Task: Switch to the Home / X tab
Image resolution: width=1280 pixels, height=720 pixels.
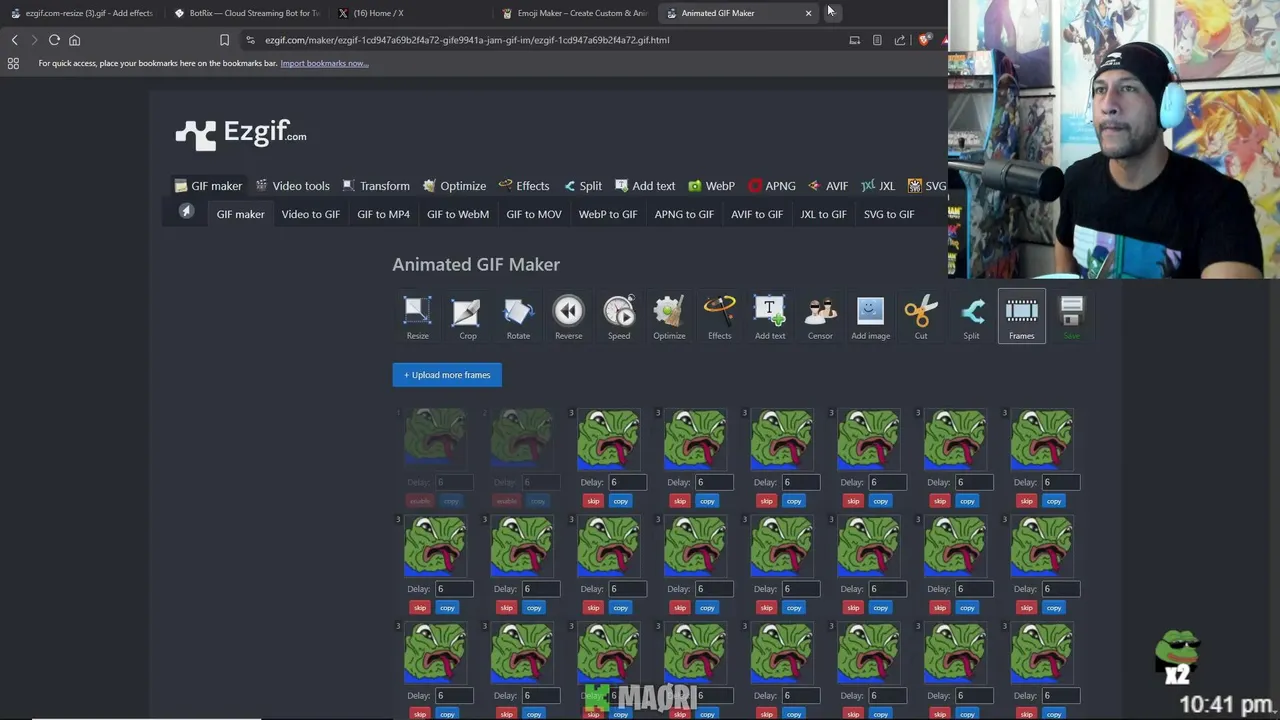Action: pyautogui.click(x=410, y=13)
